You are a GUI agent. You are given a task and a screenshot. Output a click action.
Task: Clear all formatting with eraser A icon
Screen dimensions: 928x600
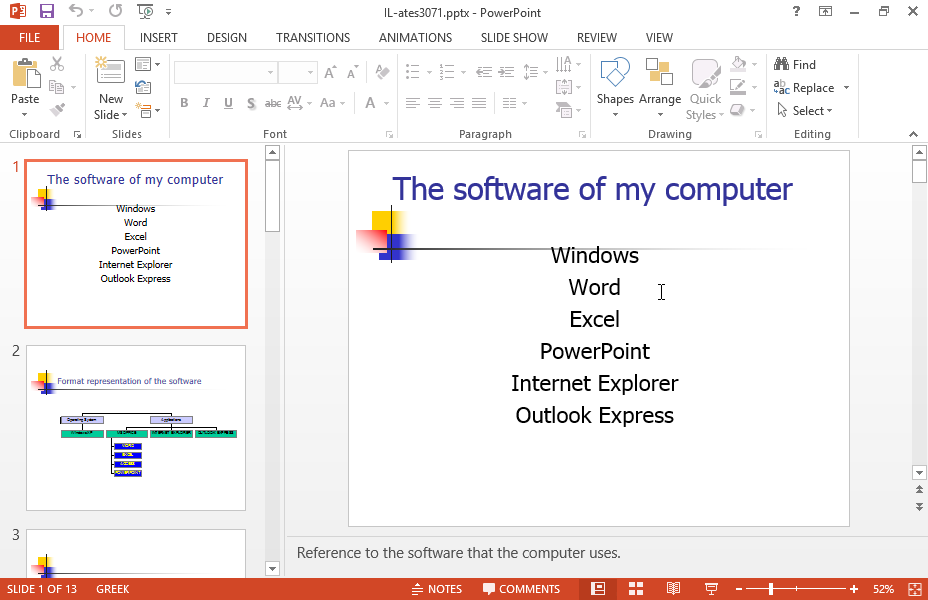click(382, 72)
